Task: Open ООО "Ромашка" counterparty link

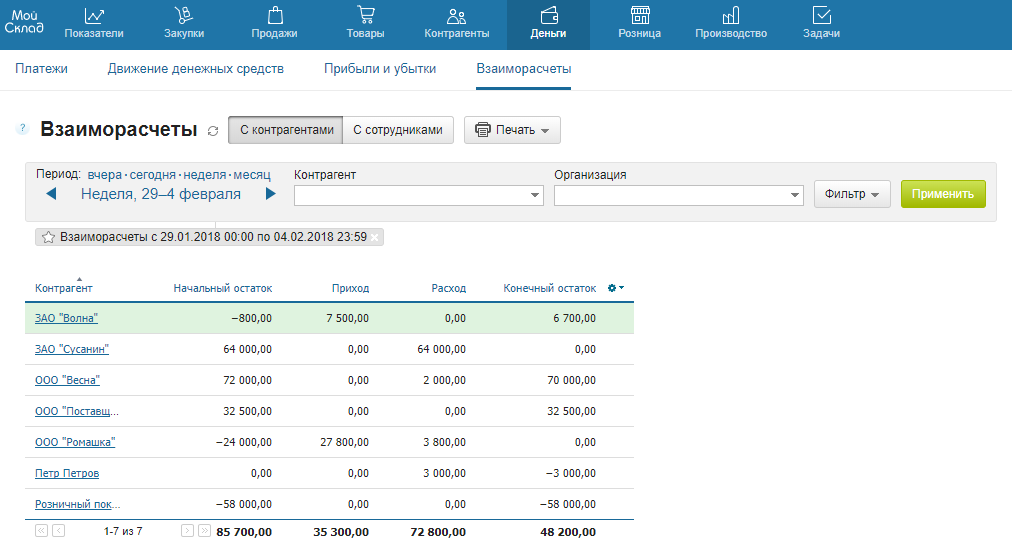Action: tap(75, 442)
